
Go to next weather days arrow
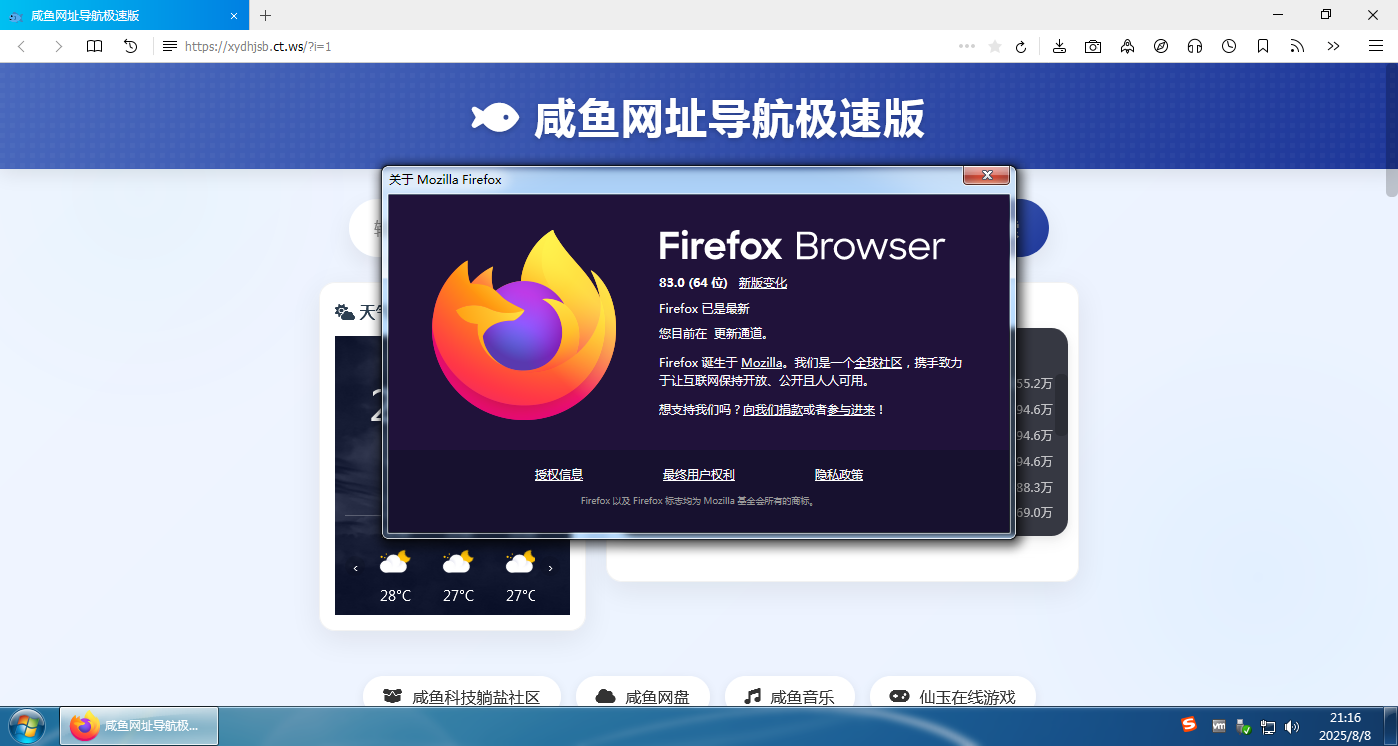click(x=550, y=569)
